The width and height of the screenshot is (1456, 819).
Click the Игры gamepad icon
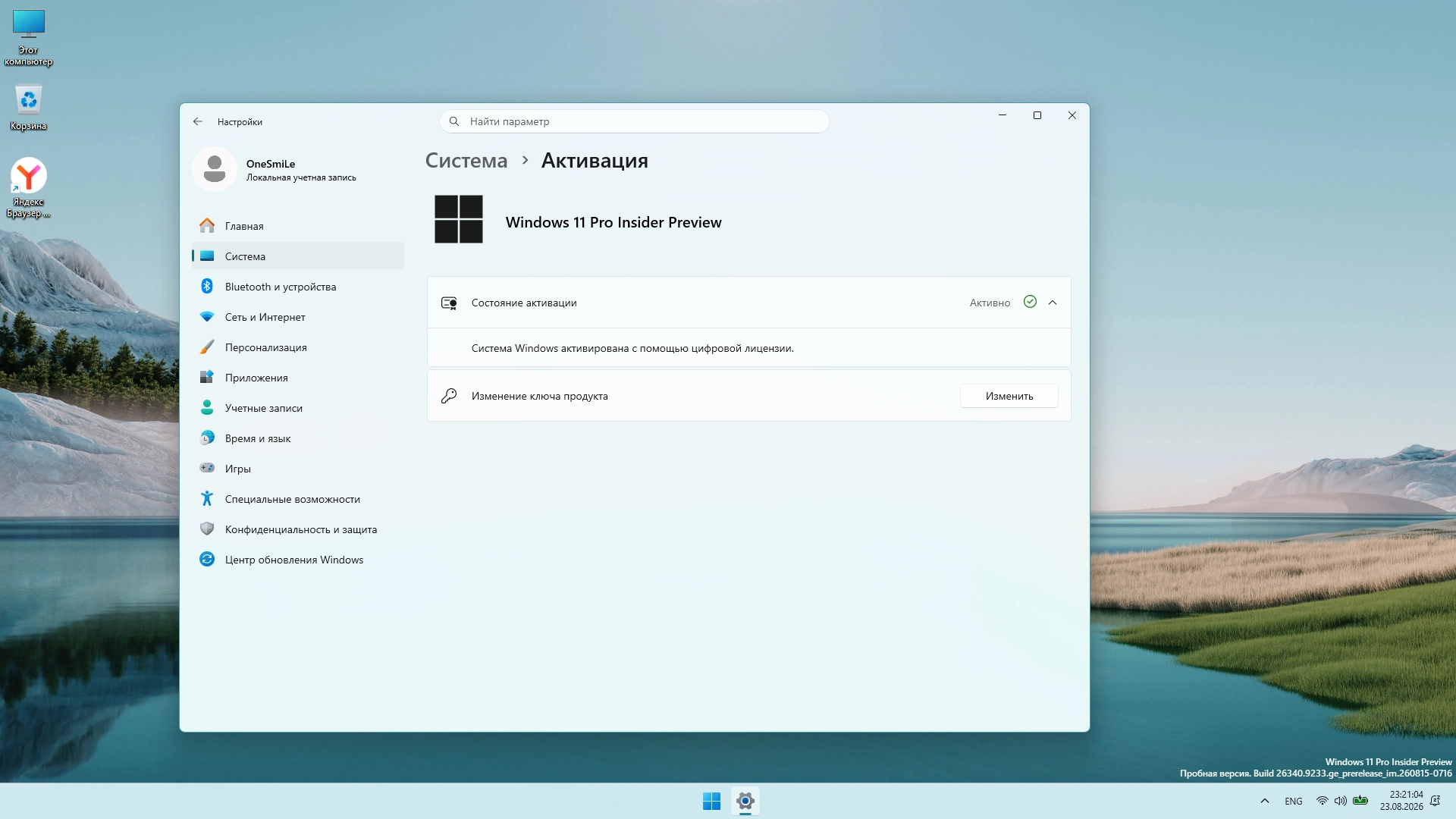tap(207, 469)
